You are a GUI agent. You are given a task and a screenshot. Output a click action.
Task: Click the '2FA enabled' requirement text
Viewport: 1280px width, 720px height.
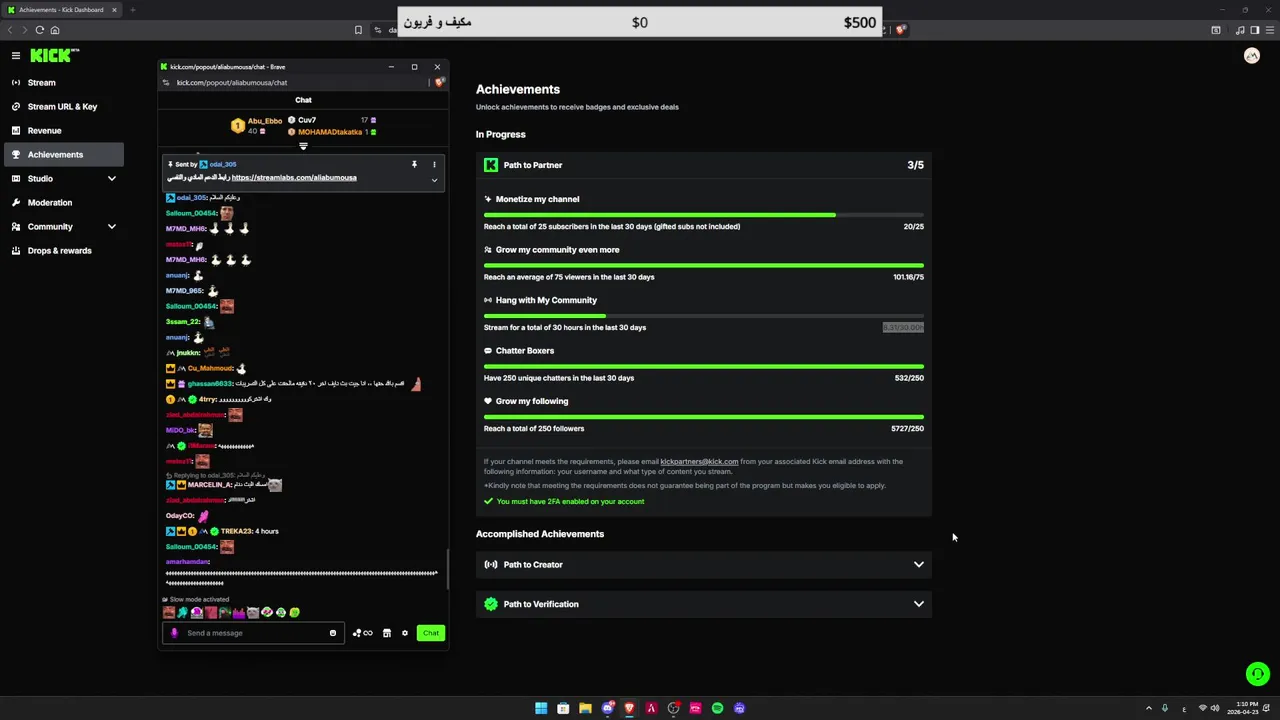570,502
